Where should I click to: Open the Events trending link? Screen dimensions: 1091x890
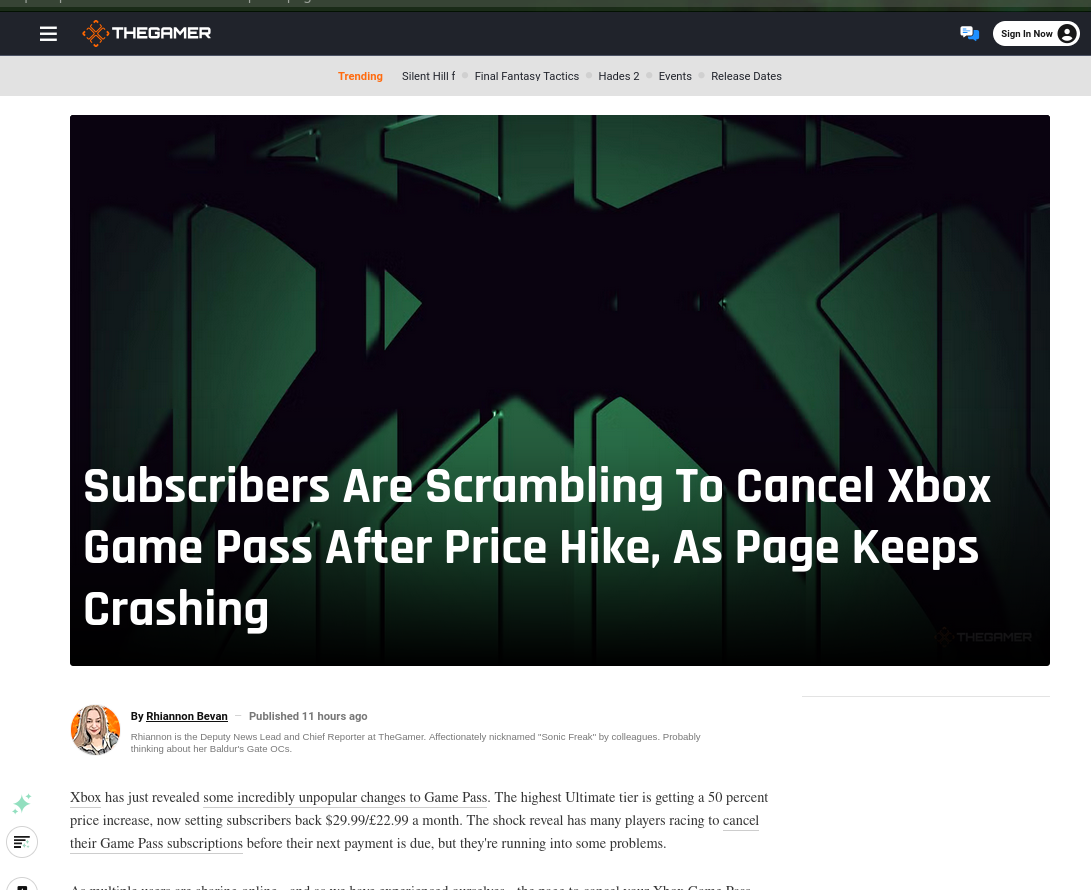tap(675, 76)
